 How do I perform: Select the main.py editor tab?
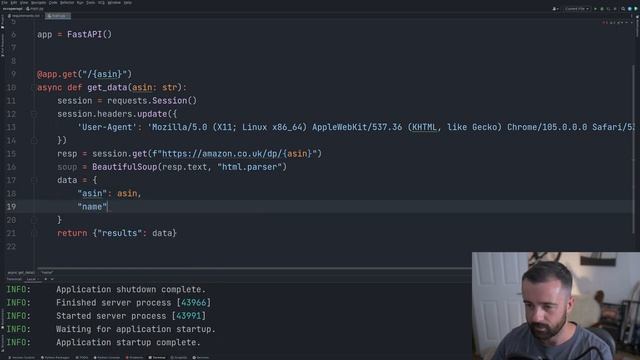(x=58, y=16)
